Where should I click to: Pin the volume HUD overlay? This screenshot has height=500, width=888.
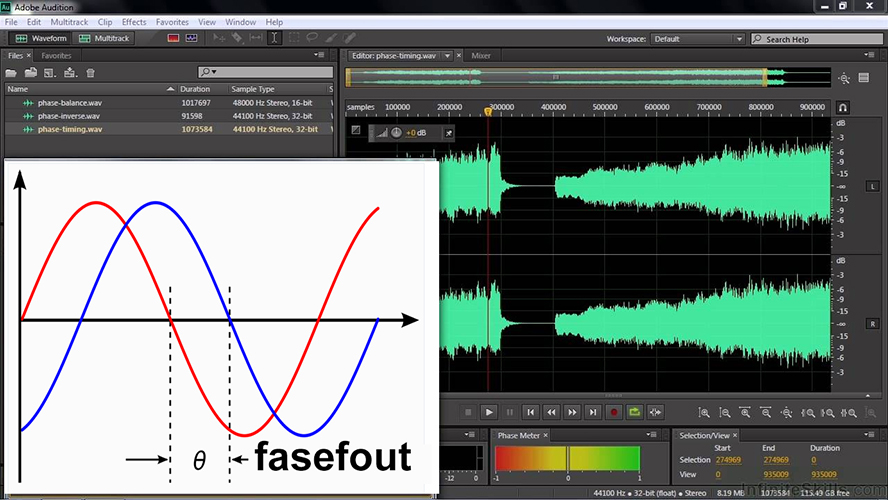point(449,133)
